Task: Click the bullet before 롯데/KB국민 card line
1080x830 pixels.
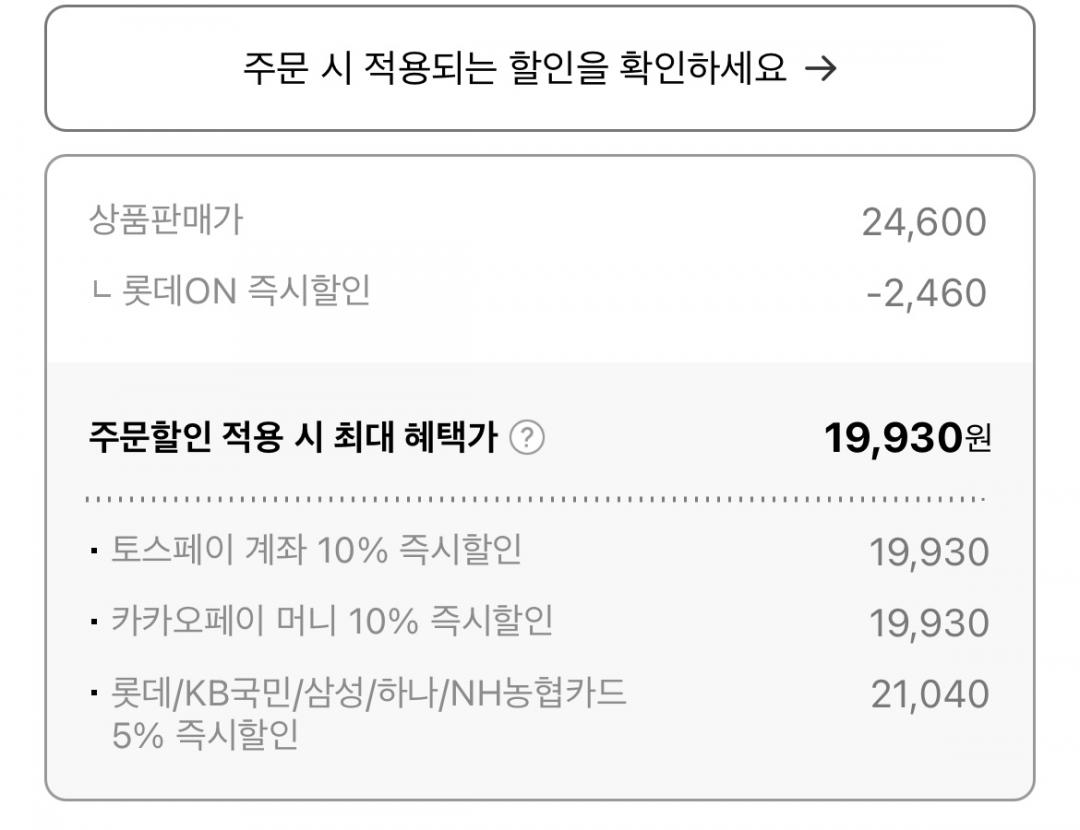Action: coord(94,693)
